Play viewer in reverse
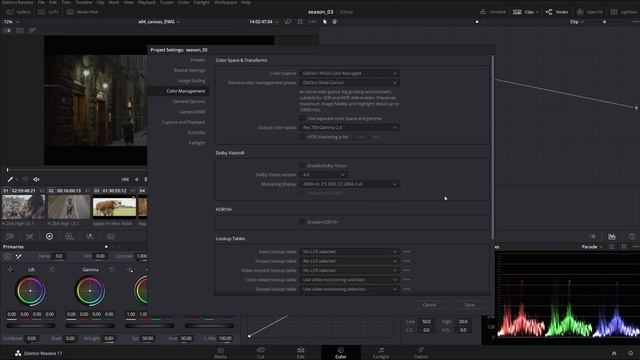 pos(136,179)
